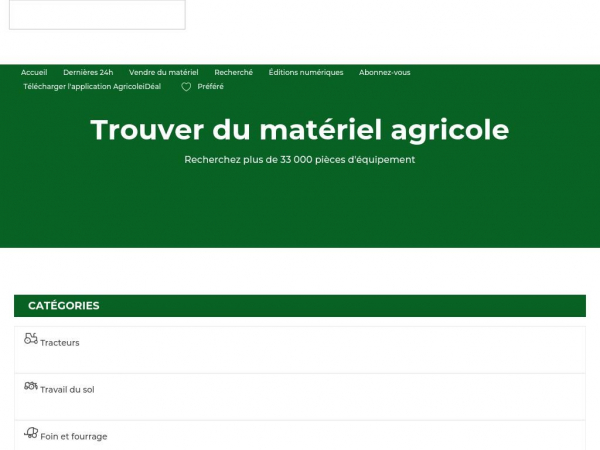Click the empty banner box at top
Screen dimensions: 600x450
pos(97,15)
